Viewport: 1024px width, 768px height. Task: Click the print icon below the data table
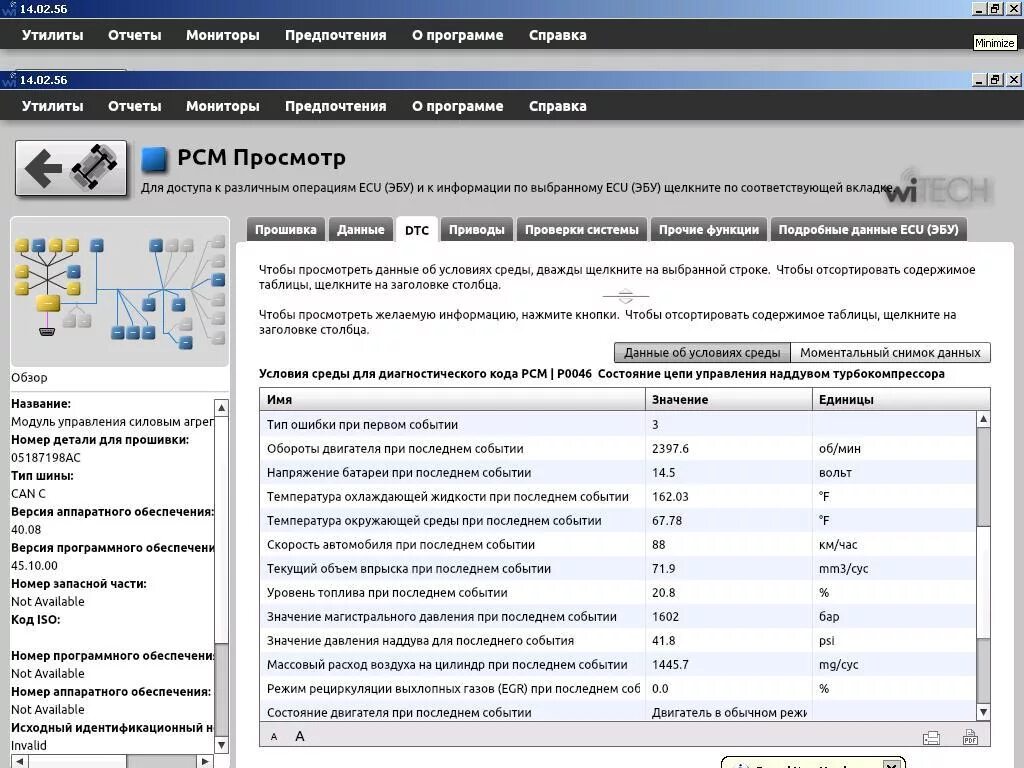coord(931,737)
